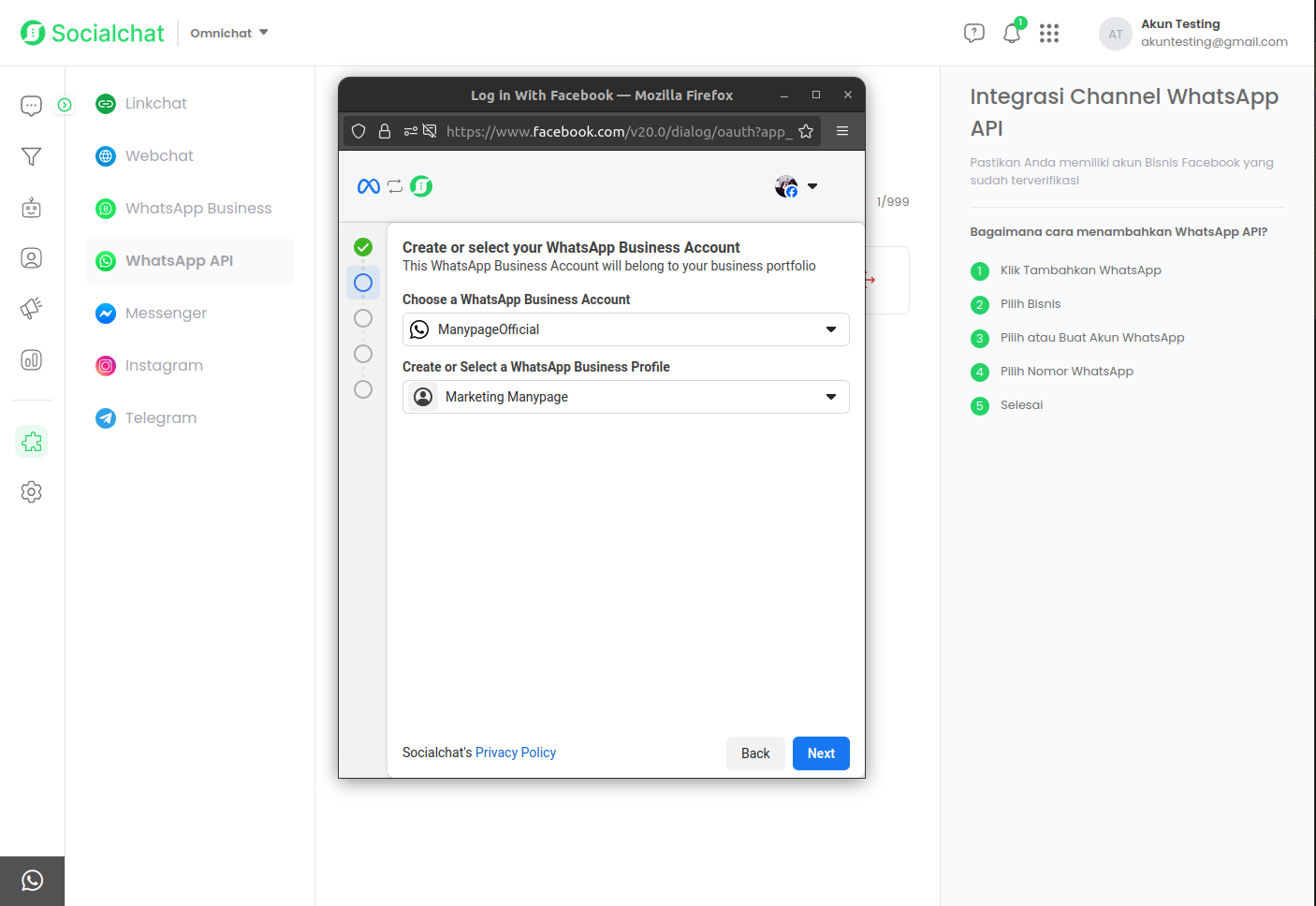Click the funnel filter sidebar icon

(x=31, y=156)
